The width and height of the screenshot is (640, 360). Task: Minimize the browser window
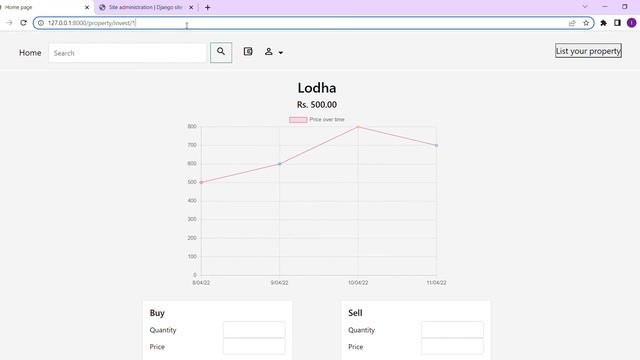(605, 7)
